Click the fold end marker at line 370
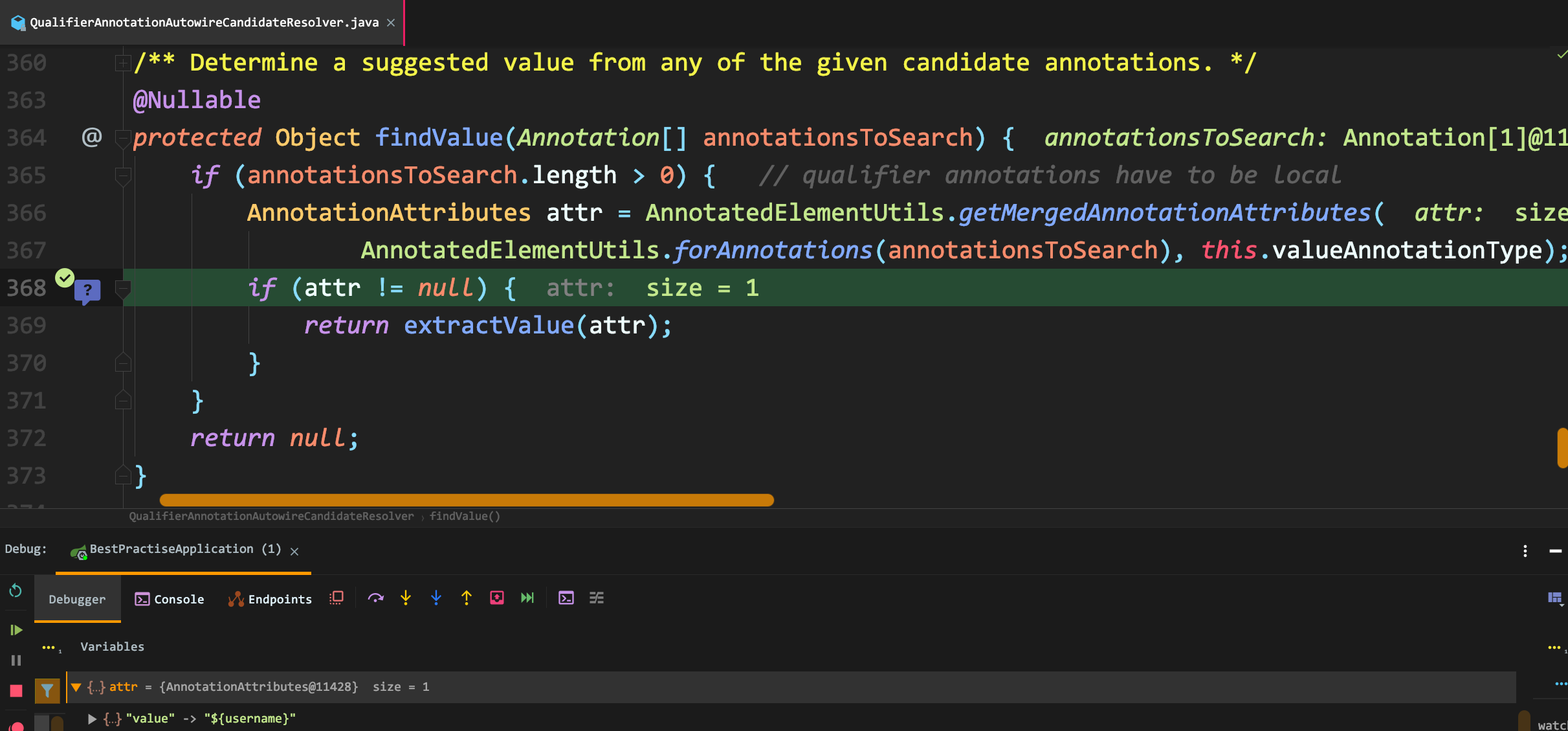 point(122,363)
